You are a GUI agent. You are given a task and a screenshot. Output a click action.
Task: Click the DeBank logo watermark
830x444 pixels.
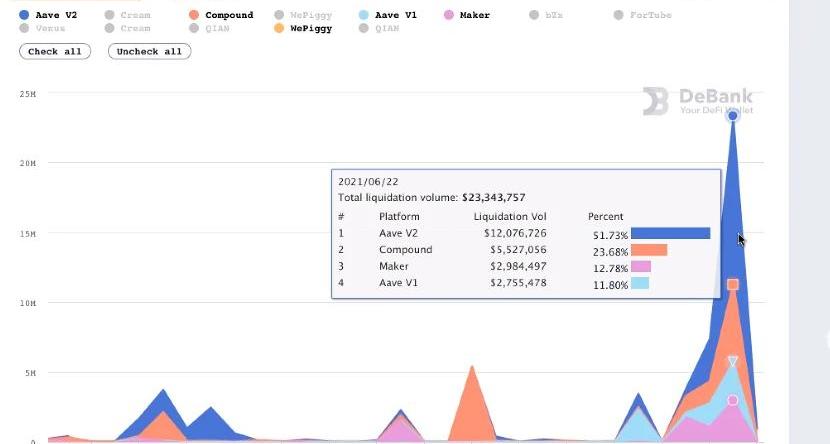(x=697, y=101)
